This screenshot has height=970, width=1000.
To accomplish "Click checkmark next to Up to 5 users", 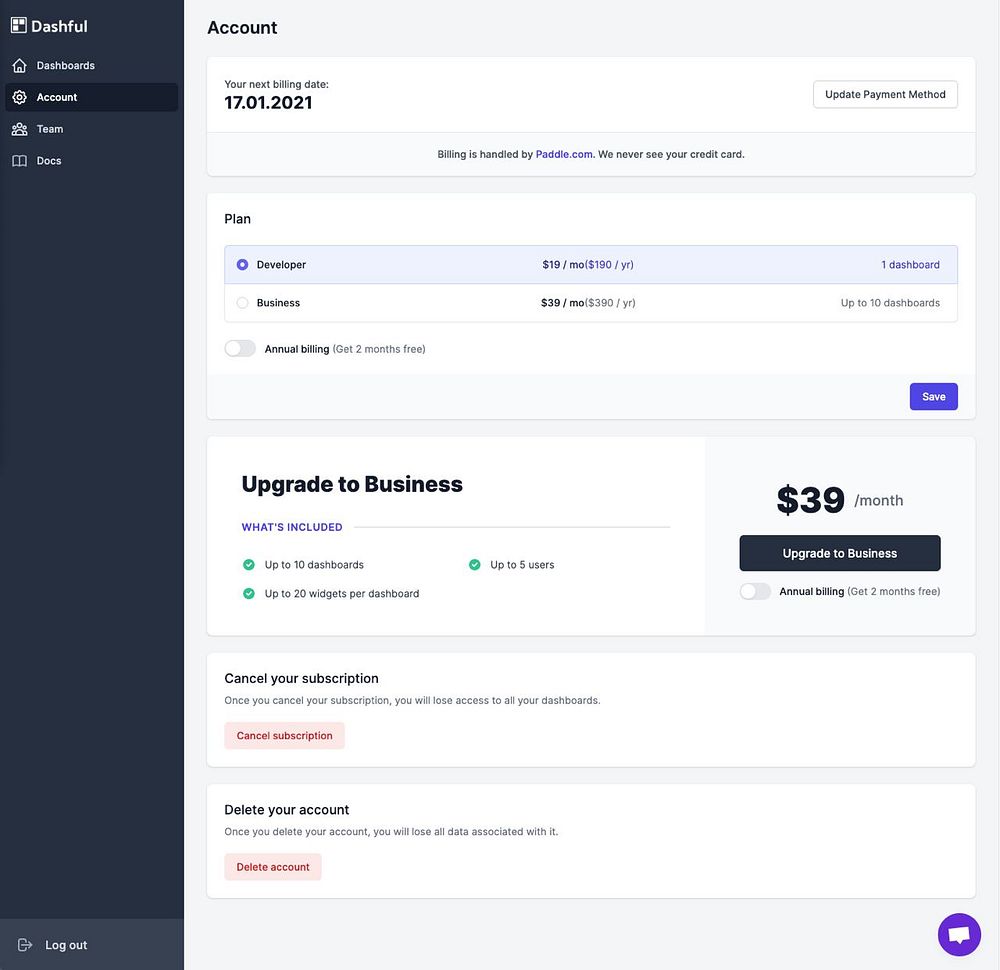I will click(x=474, y=564).
